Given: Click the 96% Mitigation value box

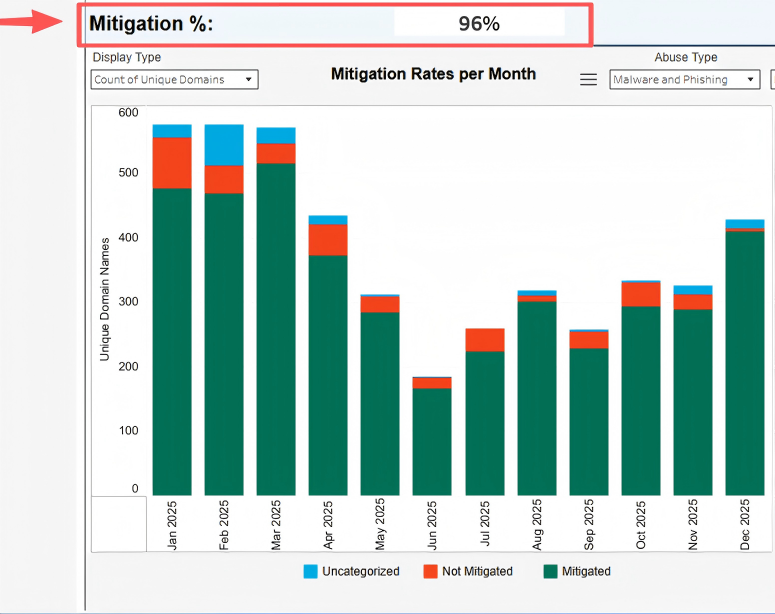Looking at the screenshot, I should 479,24.
